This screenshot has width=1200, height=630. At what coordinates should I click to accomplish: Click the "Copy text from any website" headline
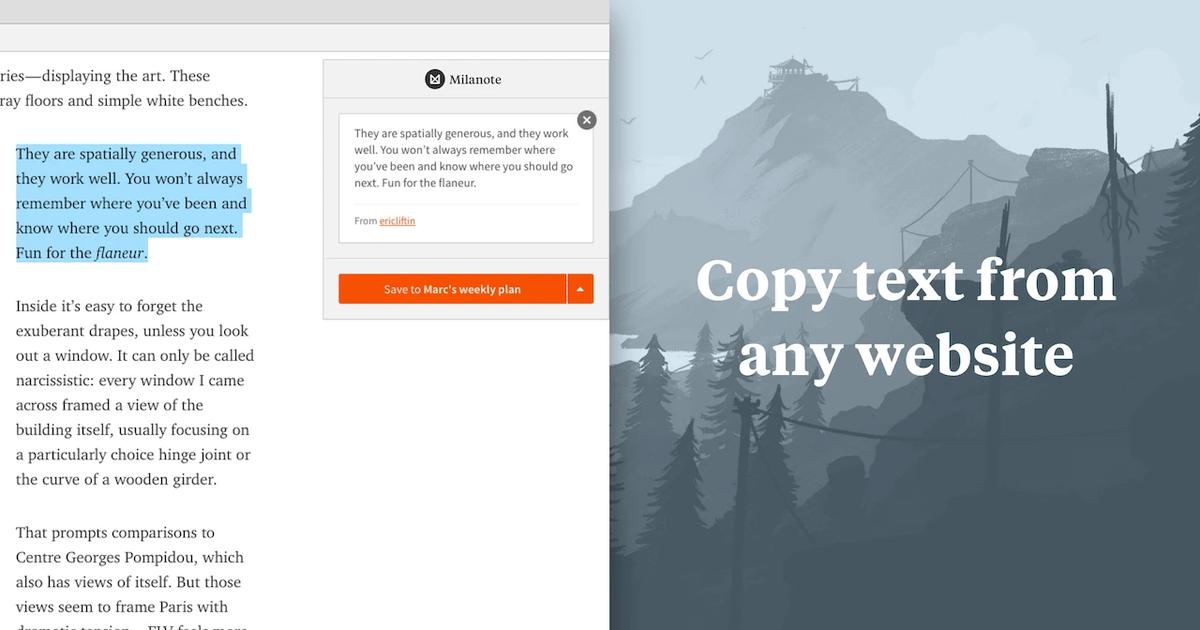click(905, 318)
